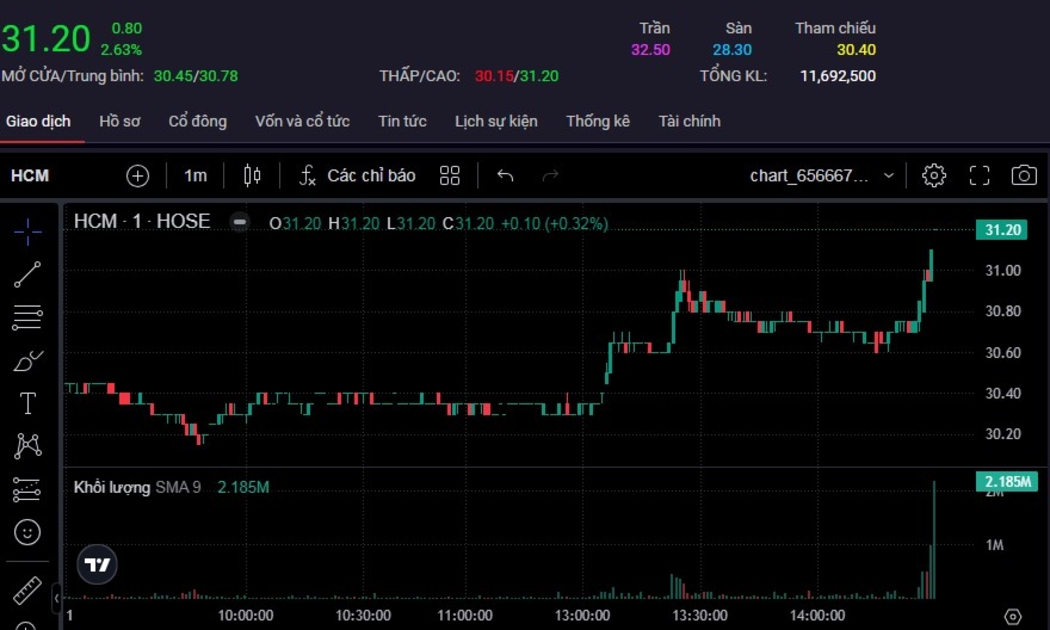Open the Fibonacci retracement tool

pos(28,318)
